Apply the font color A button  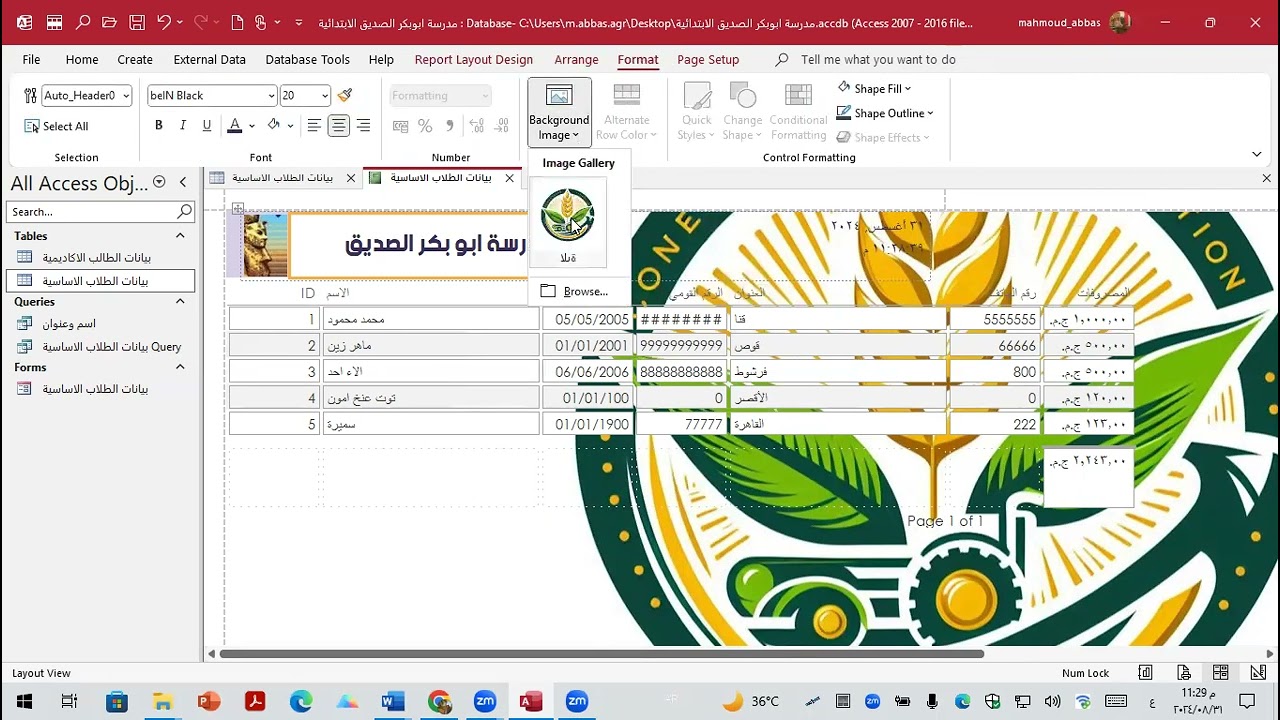click(234, 125)
